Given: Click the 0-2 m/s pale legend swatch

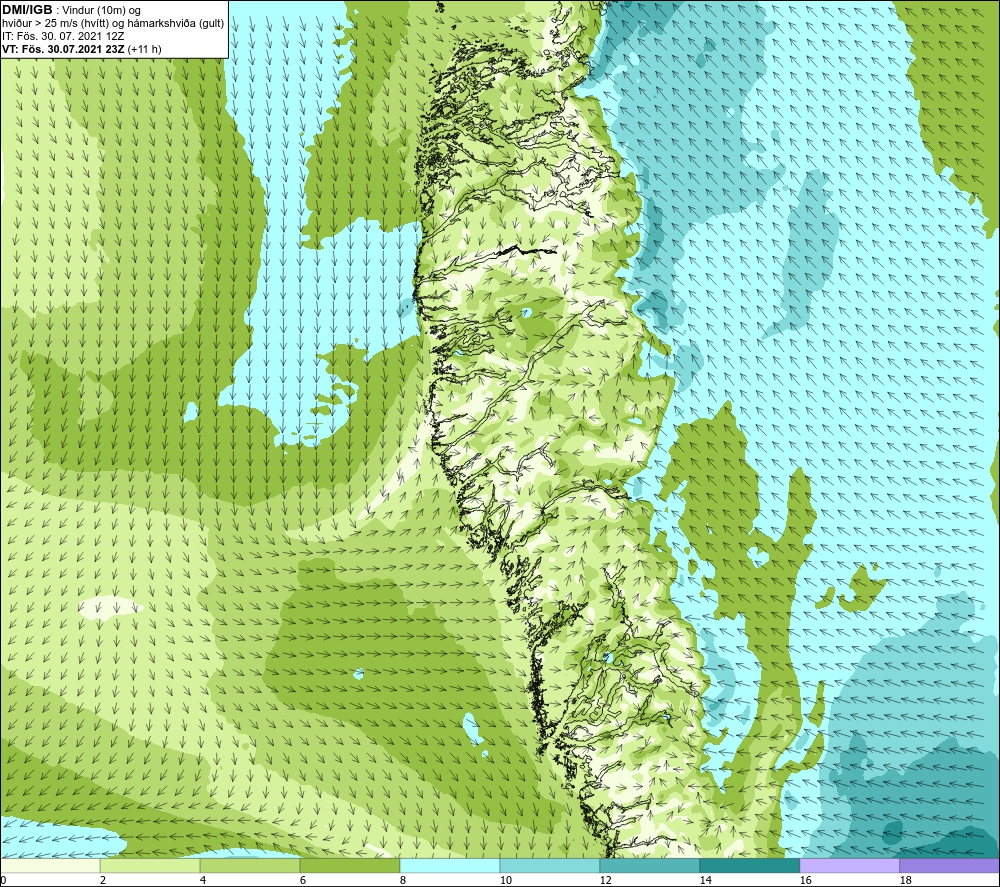Looking at the screenshot, I should point(50,865).
